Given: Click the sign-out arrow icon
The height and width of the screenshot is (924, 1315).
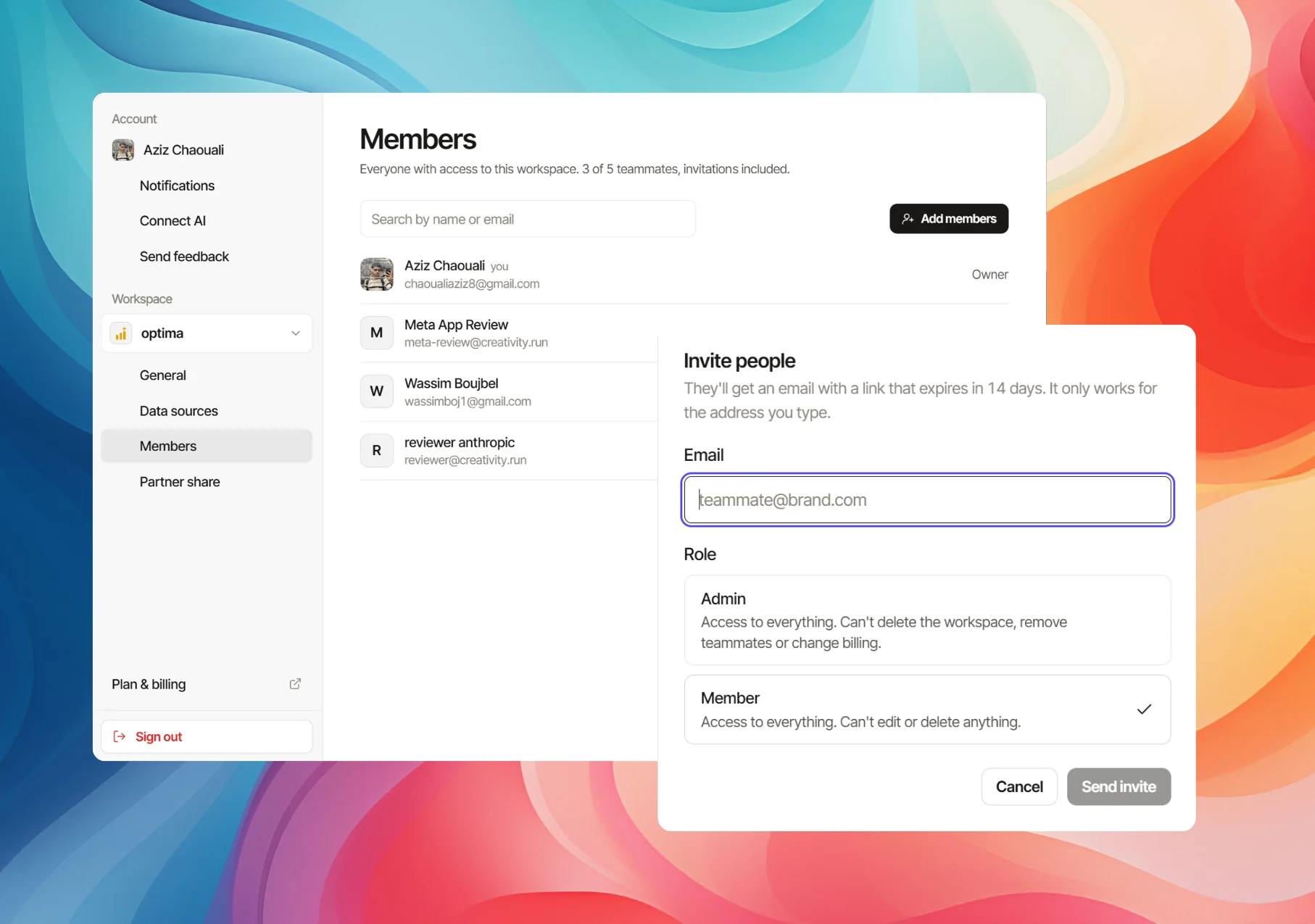Looking at the screenshot, I should click(120, 736).
